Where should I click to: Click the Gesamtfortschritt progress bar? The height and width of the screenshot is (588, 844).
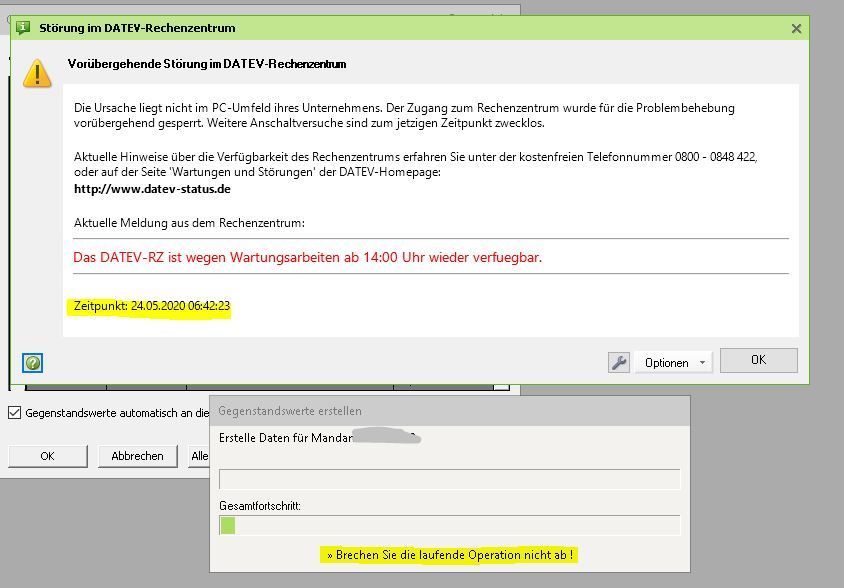click(x=449, y=526)
